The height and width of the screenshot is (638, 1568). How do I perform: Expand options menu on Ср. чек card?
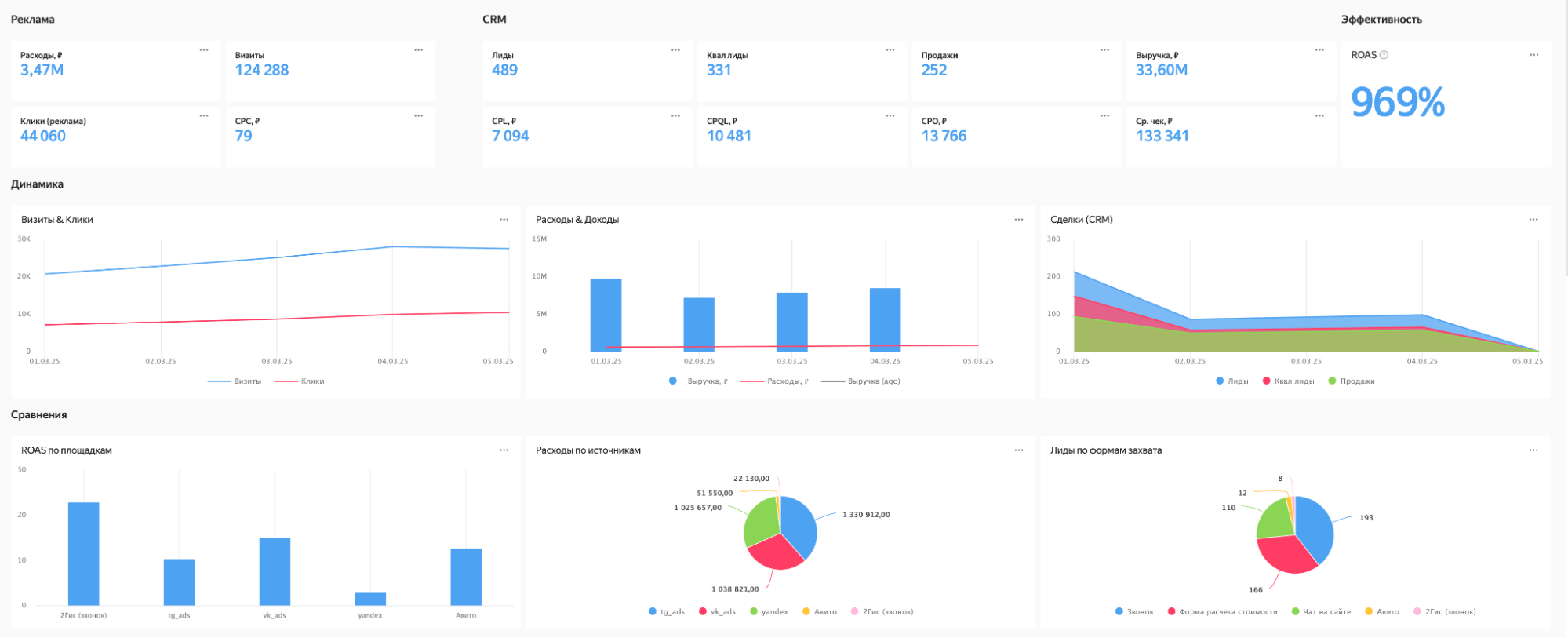coord(1319,116)
